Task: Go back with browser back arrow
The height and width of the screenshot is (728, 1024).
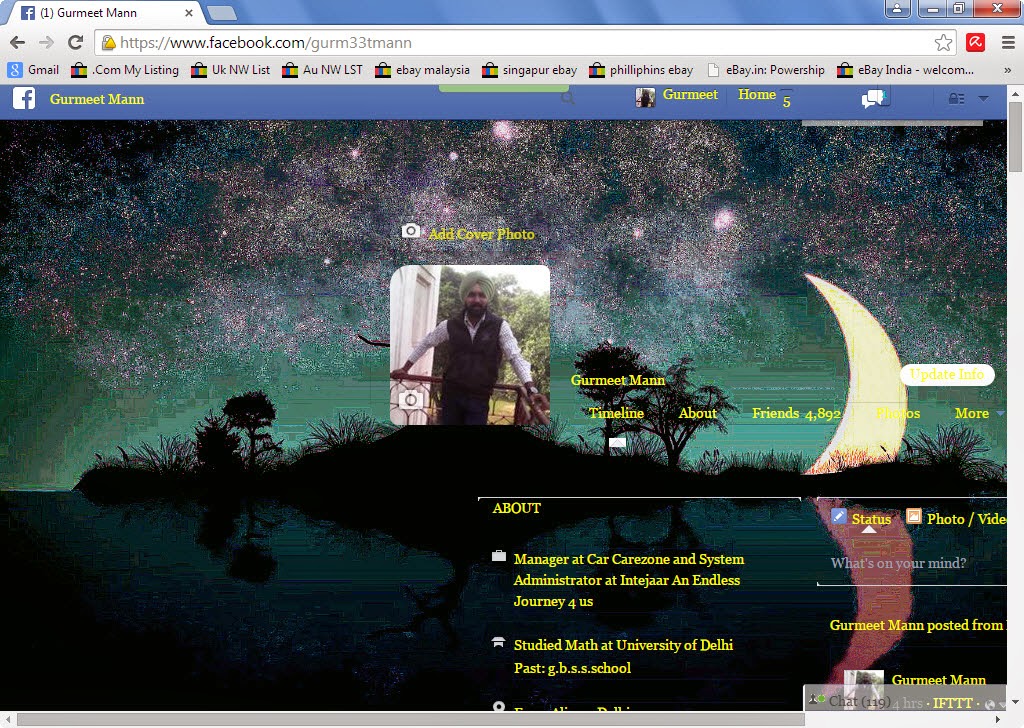Action: pyautogui.click(x=18, y=43)
